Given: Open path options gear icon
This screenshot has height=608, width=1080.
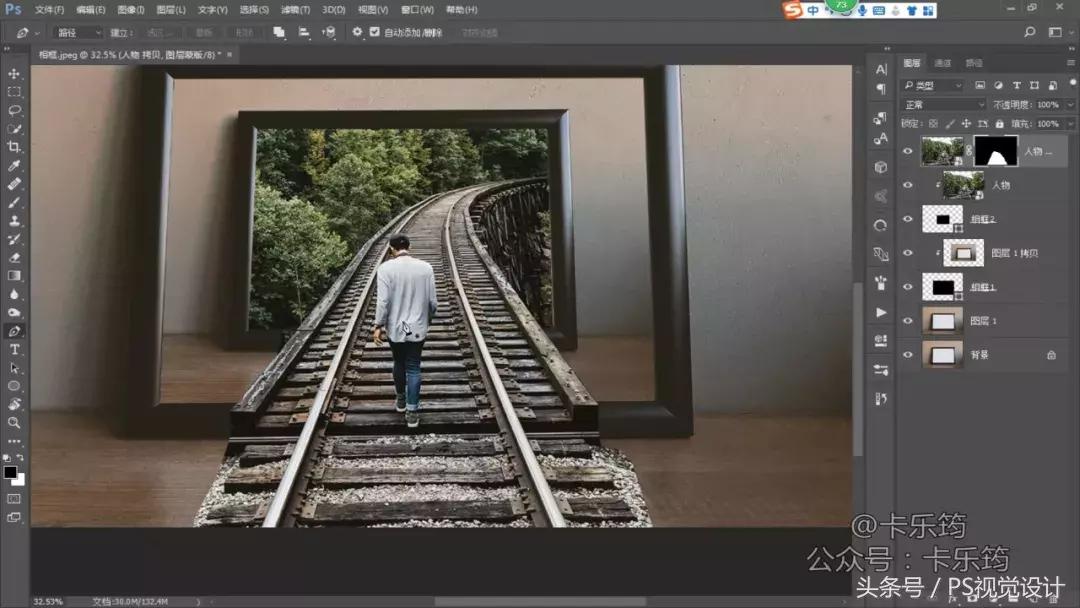Looking at the screenshot, I should (357, 32).
